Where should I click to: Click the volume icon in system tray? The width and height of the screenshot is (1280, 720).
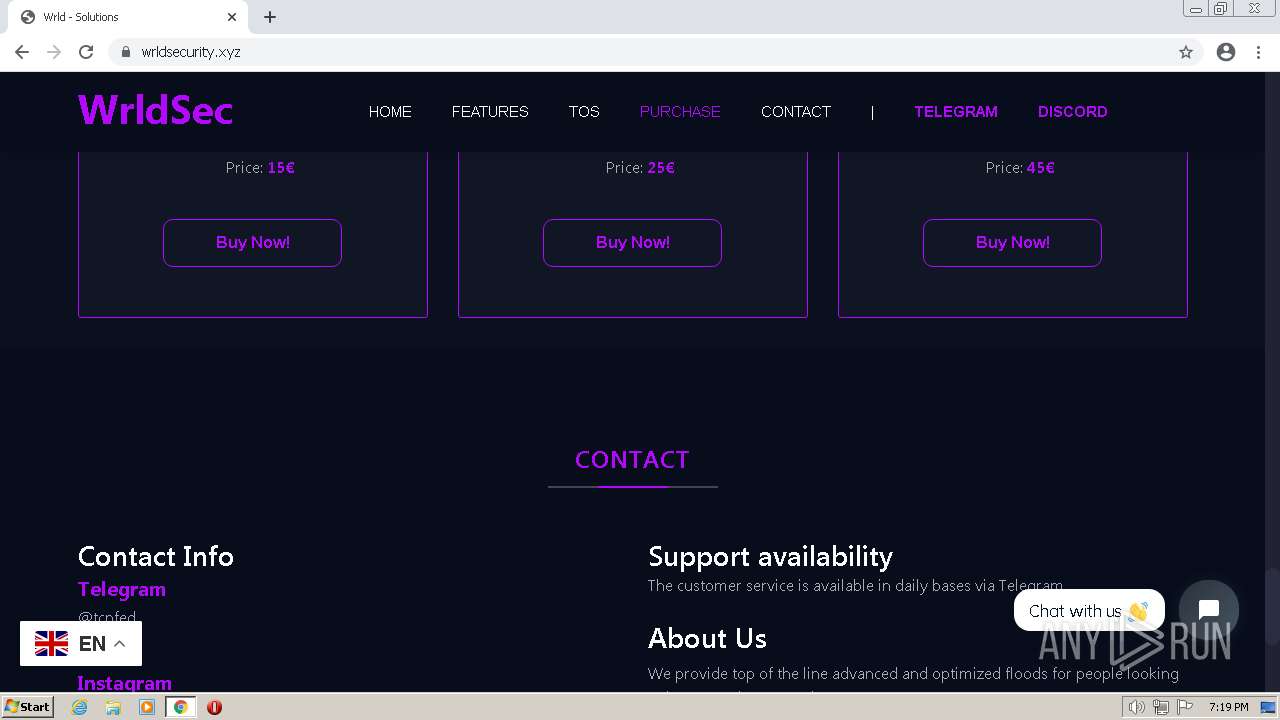tap(1137, 707)
